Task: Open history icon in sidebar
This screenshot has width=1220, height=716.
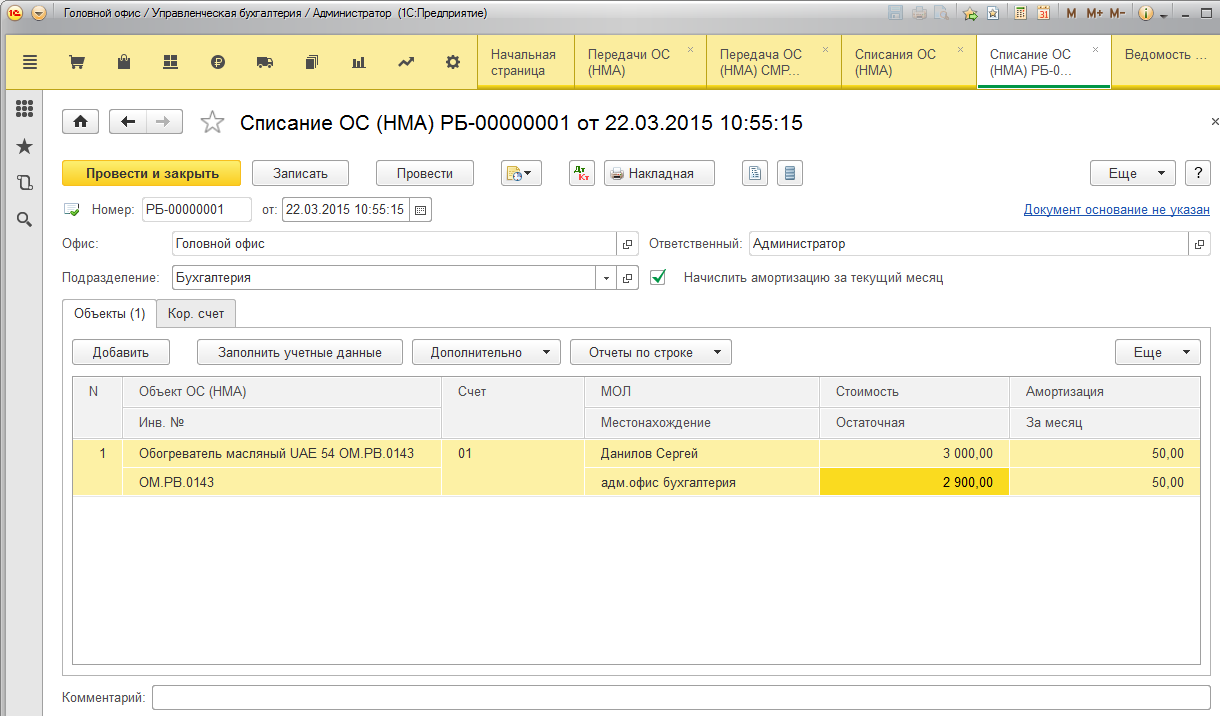Action: coord(25,183)
